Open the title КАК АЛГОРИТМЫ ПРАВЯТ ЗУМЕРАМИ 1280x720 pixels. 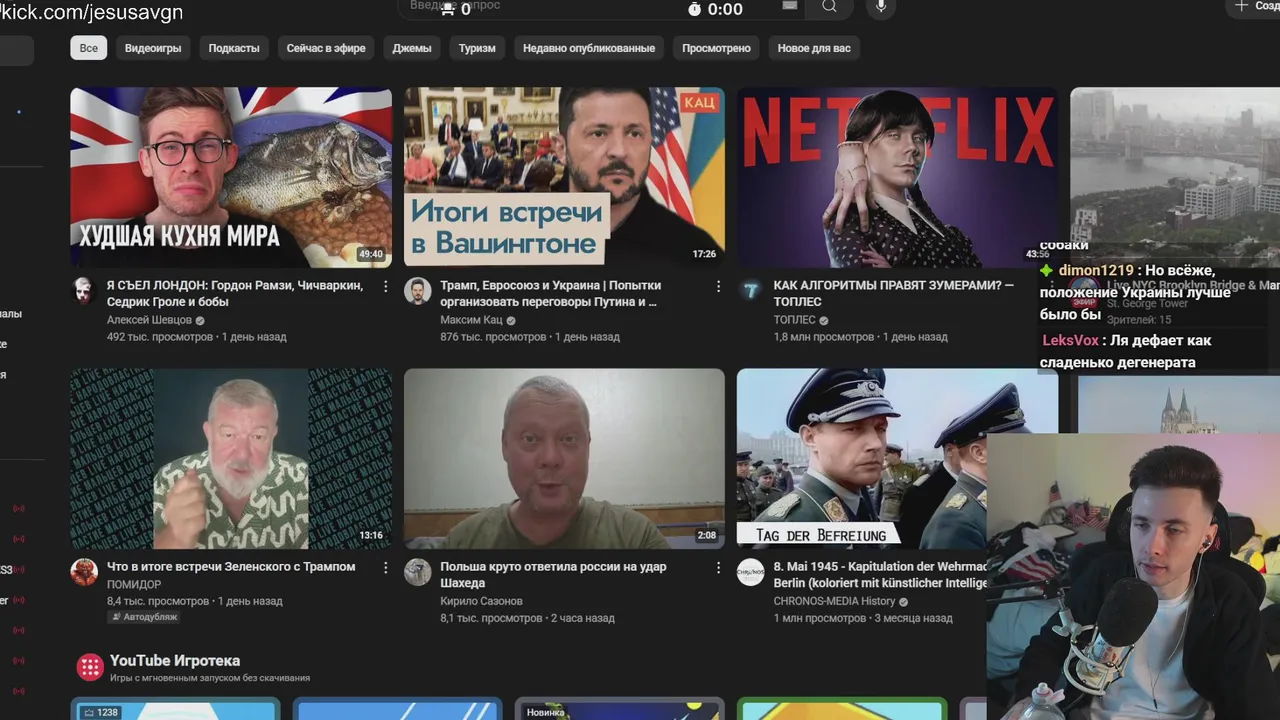893,293
